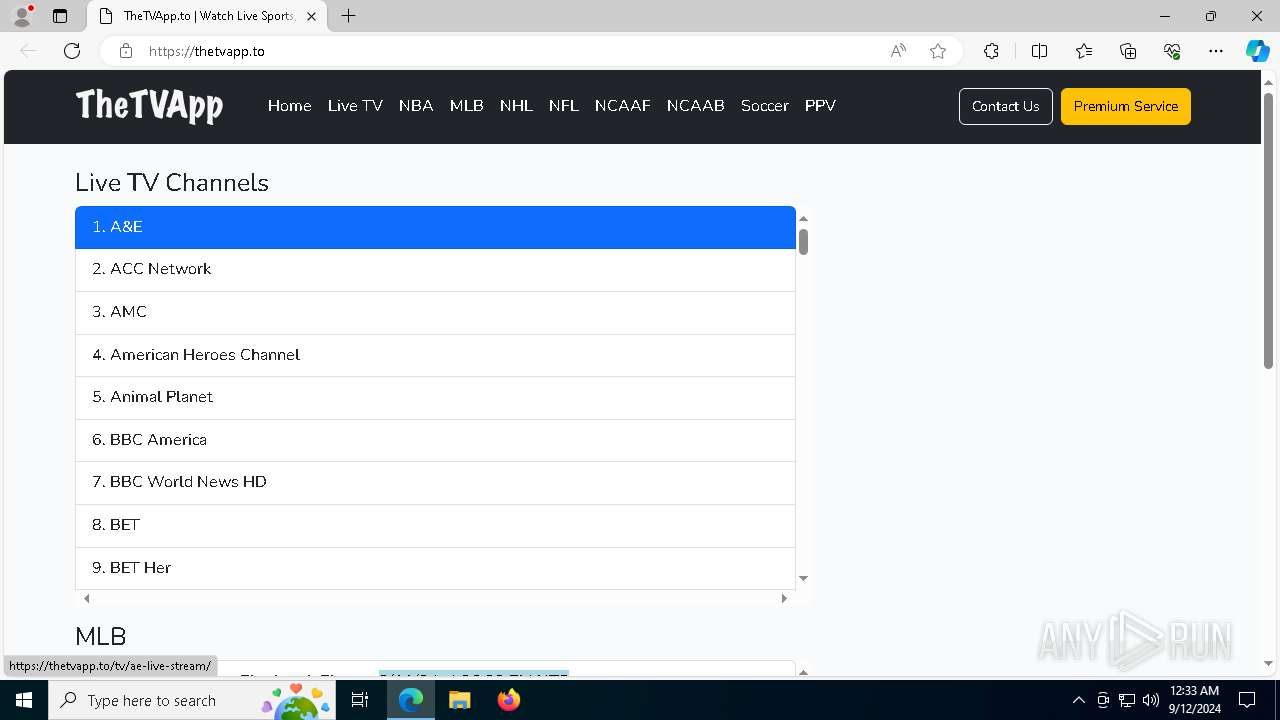Open a new tab with plus icon

348,16
